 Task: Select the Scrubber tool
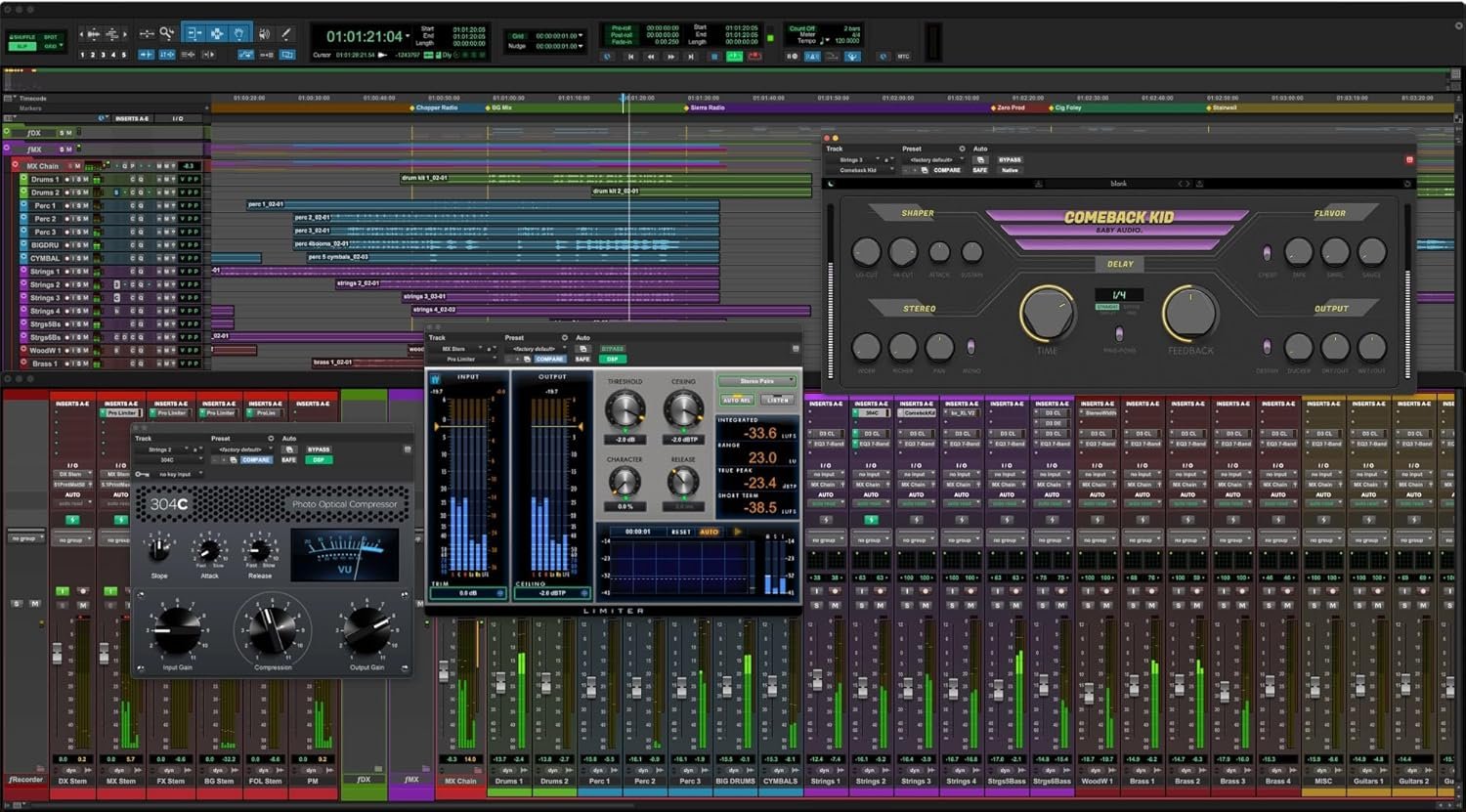264,34
